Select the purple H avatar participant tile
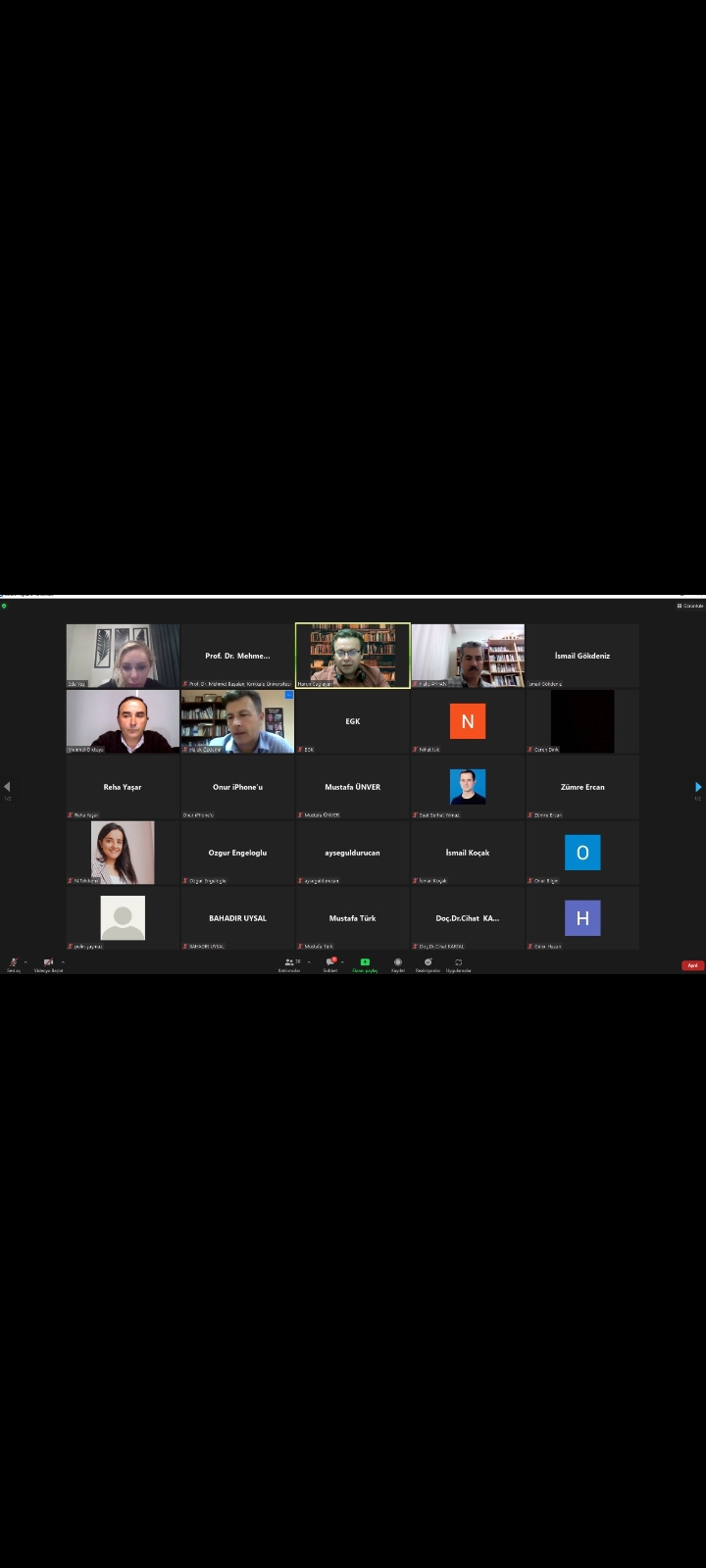The image size is (706, 1568). pos(582,918)
